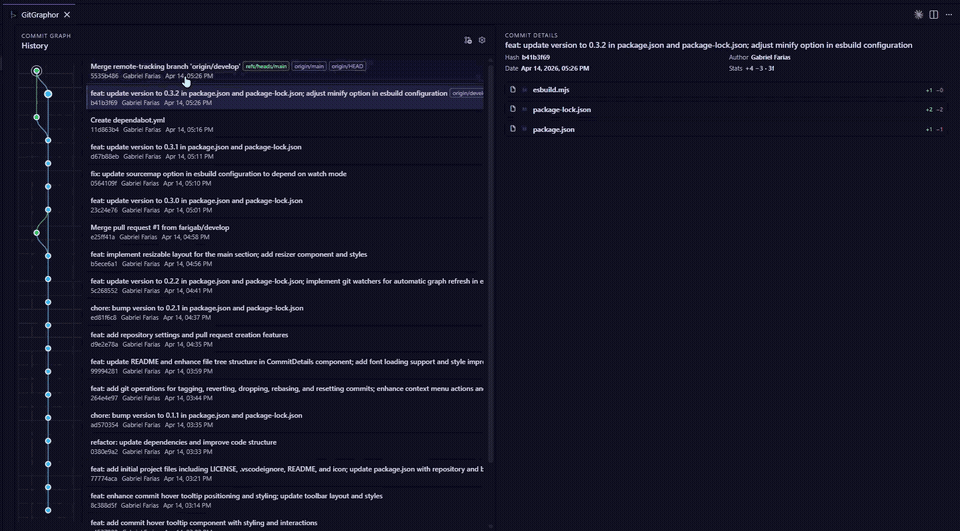Select commit 'feat: add git operations for tagging'
This screenshot has width=960, height=531.
[285, 393]
